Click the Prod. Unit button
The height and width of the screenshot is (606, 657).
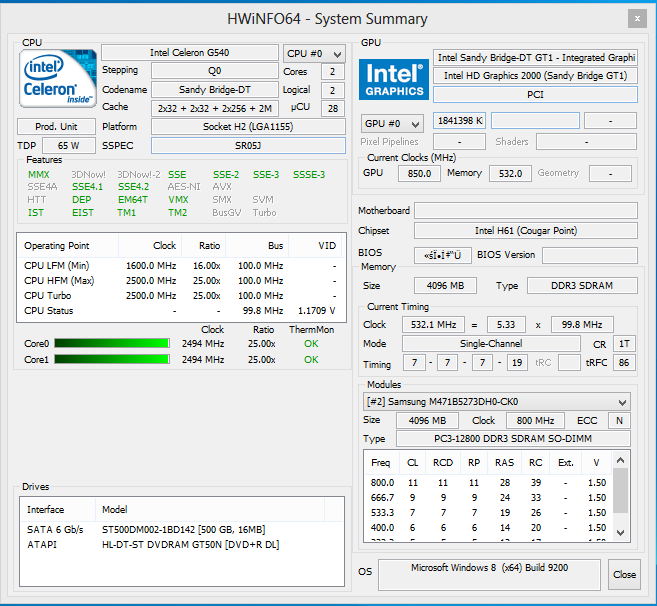[57, 127]
